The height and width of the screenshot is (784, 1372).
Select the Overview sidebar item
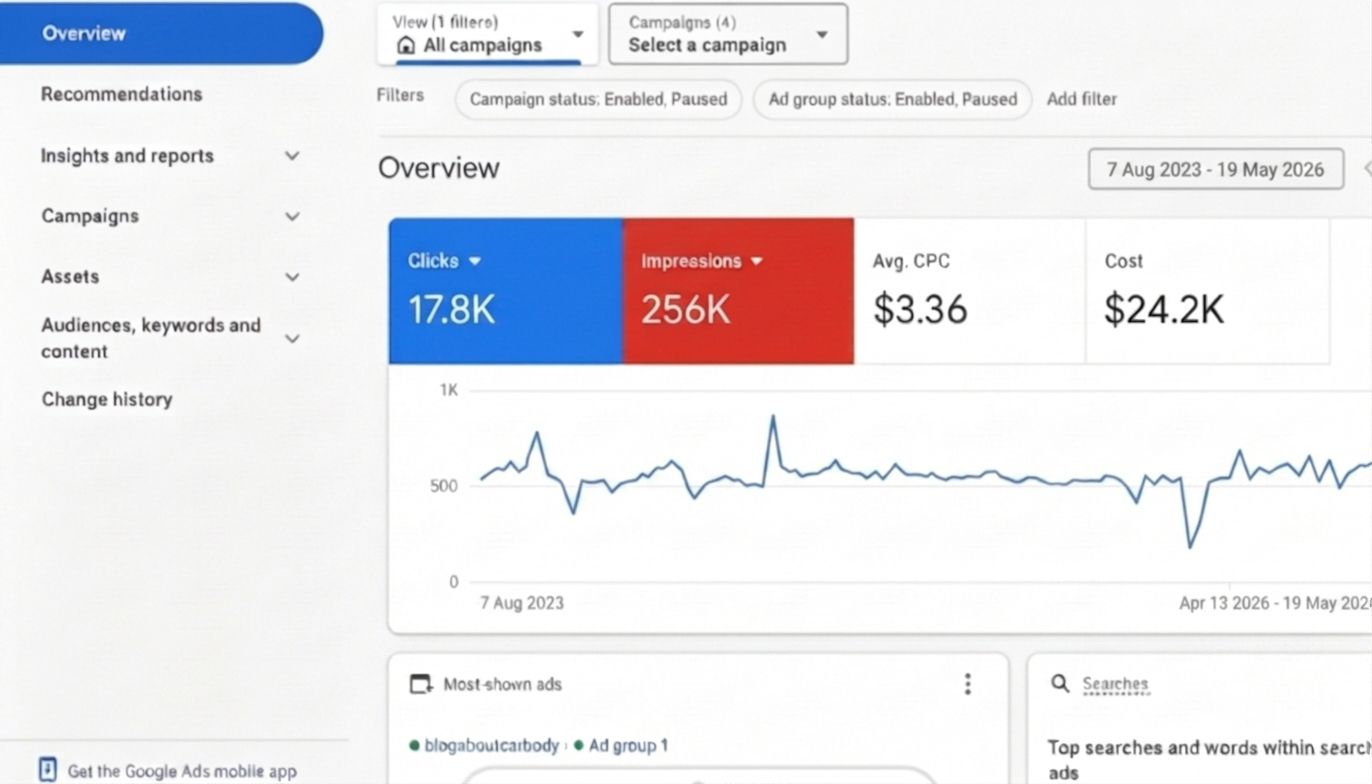(x=161, y=33)
